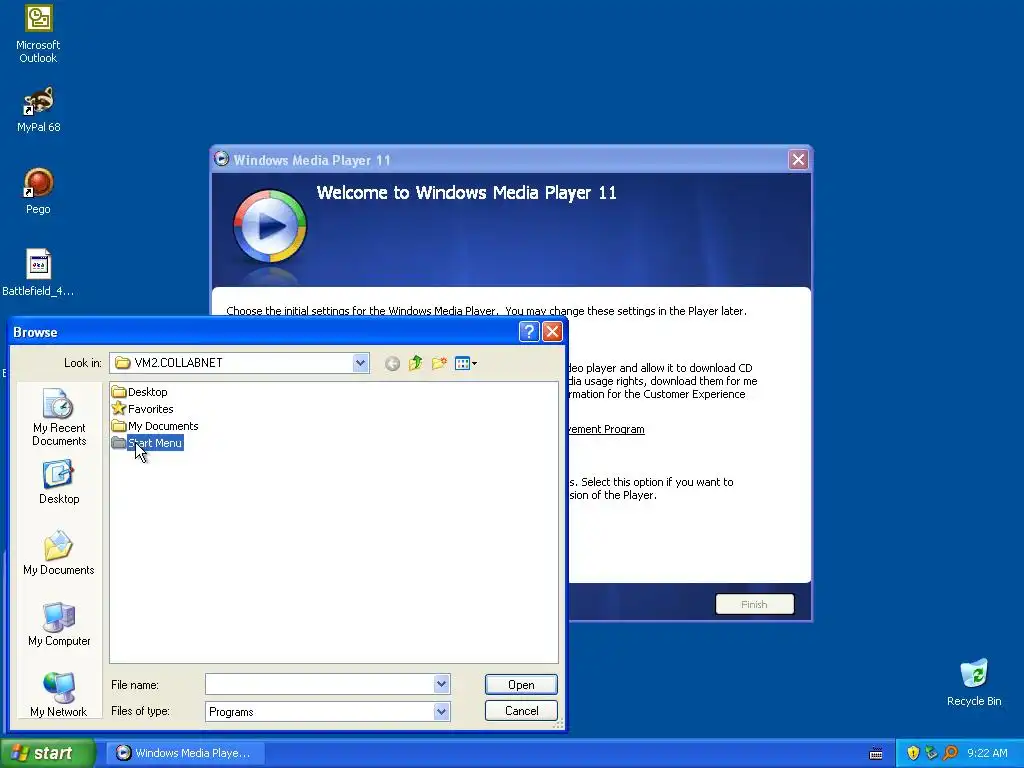1024x768 pixels.
Task: Go to My Network in Browse places bar
Action: pos(59,695)
